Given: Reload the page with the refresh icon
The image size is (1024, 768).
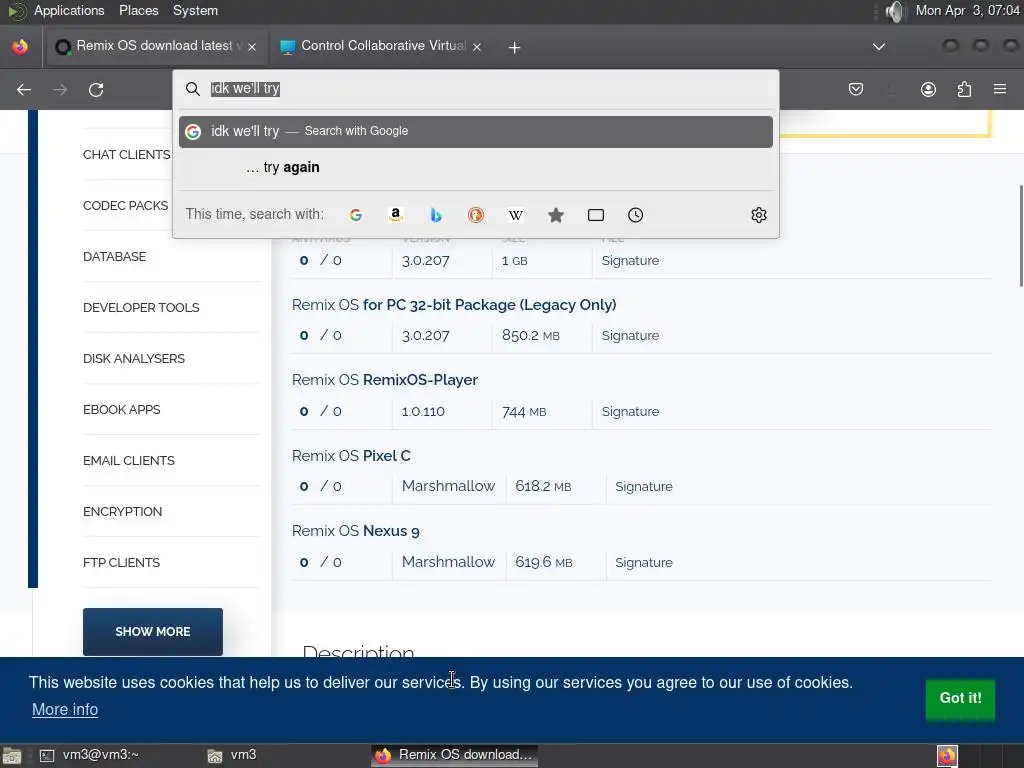Looking at the screenshot, I should click(96, 89).
